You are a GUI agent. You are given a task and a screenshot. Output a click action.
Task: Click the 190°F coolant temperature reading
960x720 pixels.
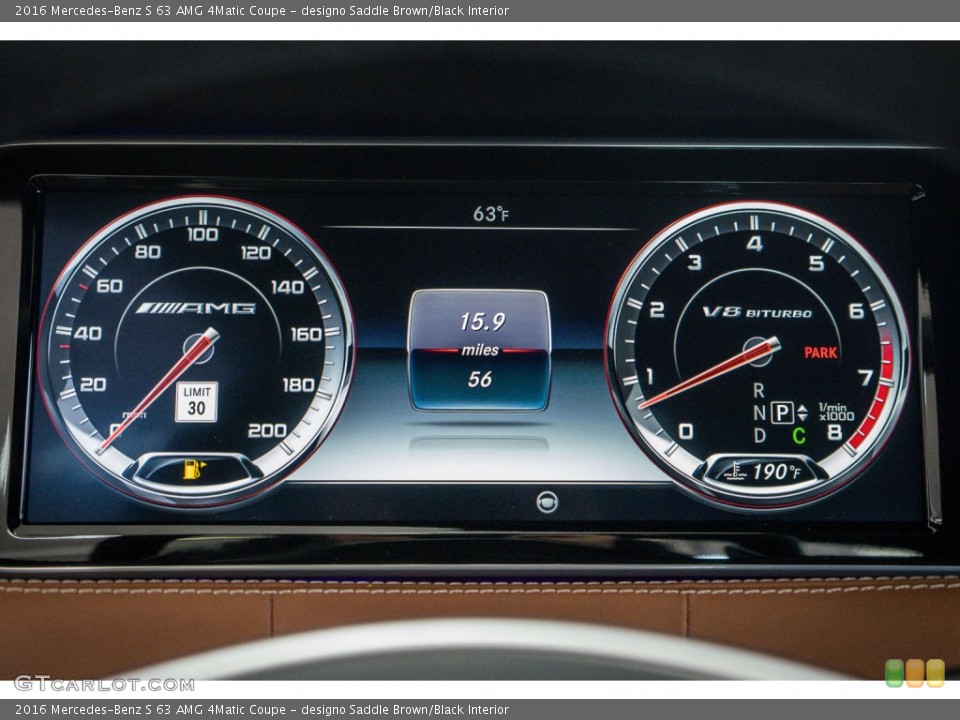pyautogui.click(x=776, y=471)
